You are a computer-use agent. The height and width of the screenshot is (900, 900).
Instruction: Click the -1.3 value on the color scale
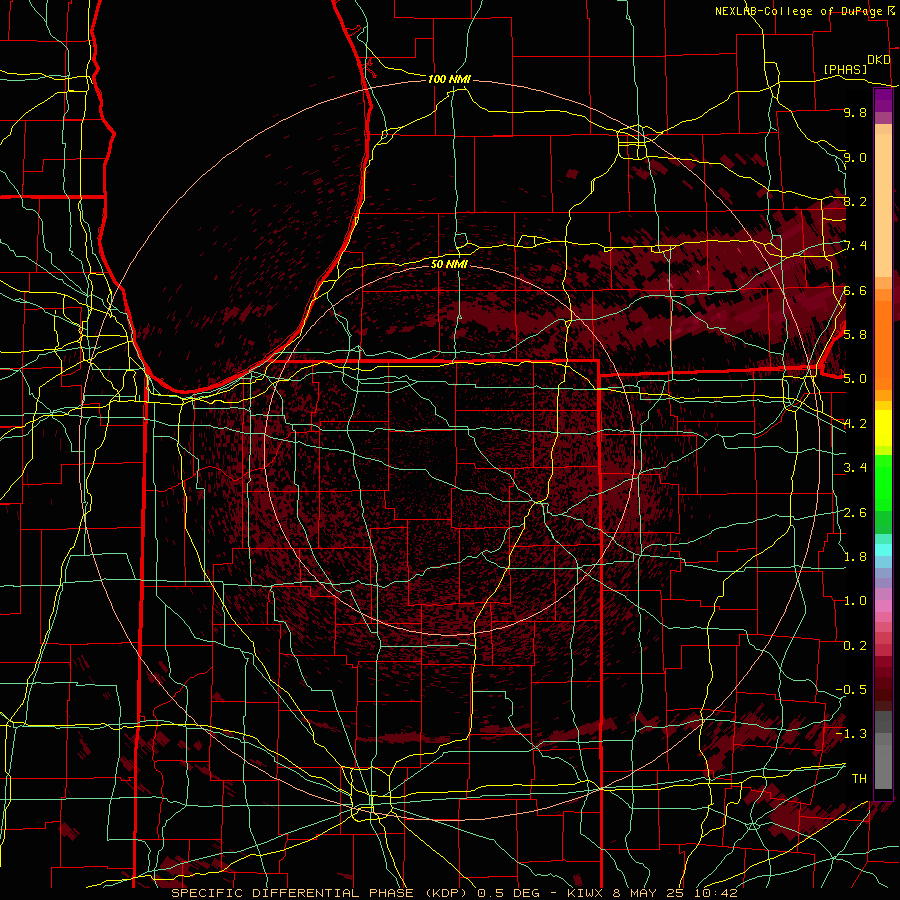coord(851,734)
